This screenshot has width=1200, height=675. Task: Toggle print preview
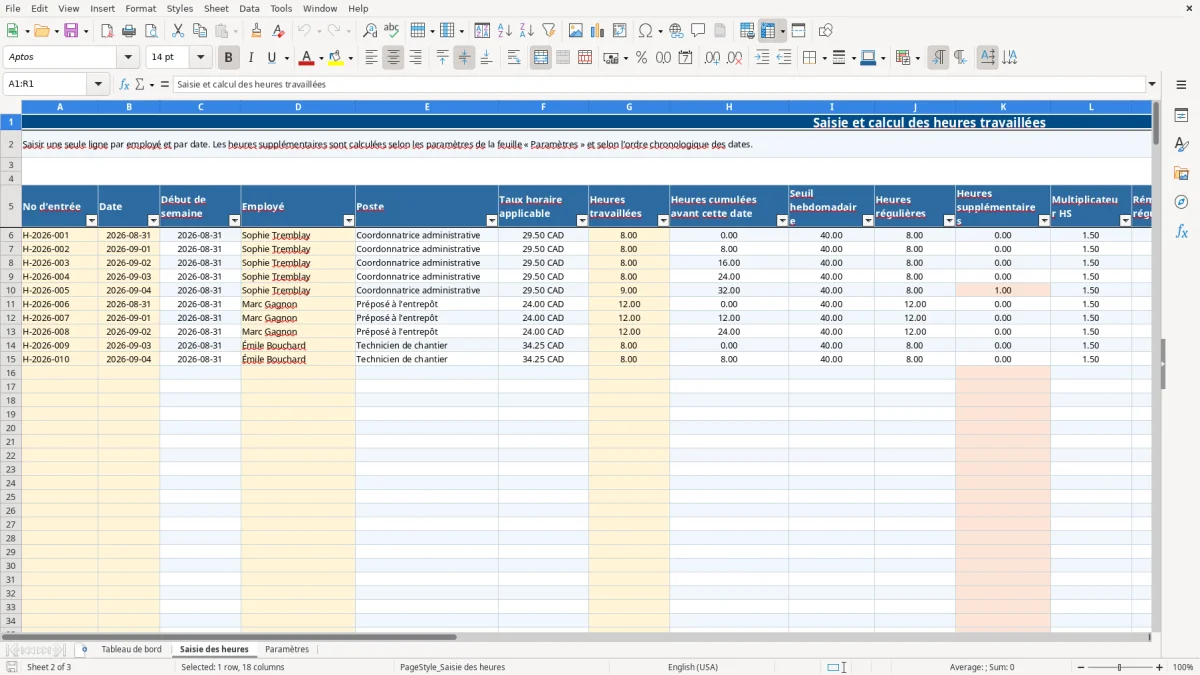pos(151,31)
